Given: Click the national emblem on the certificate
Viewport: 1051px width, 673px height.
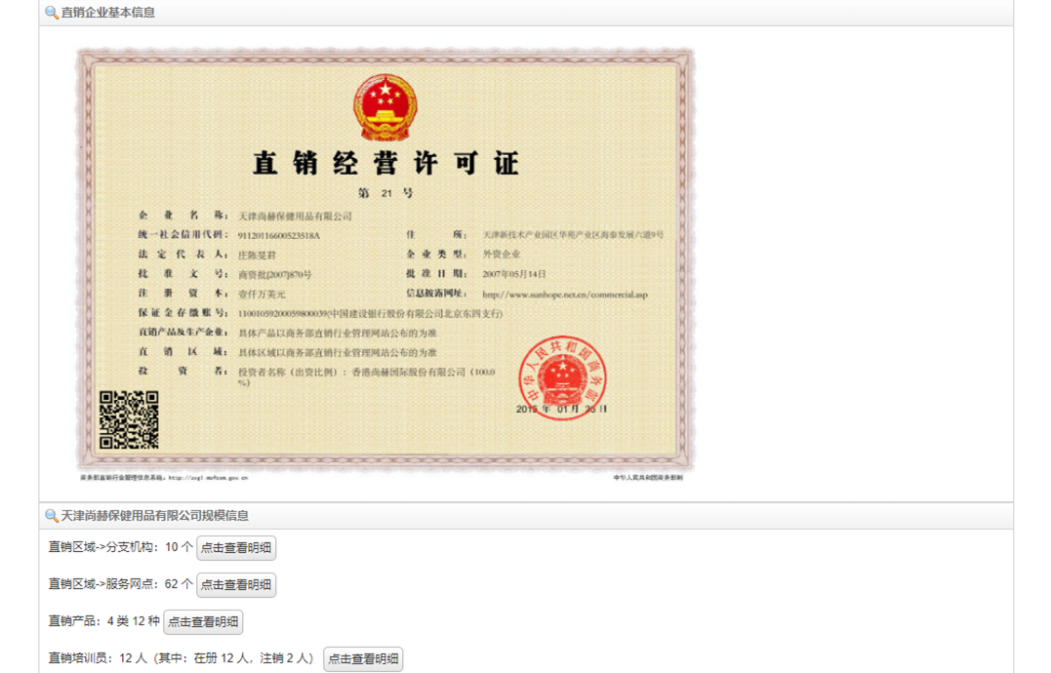Looking at the screenshot, I should click(x=385, y=107).
